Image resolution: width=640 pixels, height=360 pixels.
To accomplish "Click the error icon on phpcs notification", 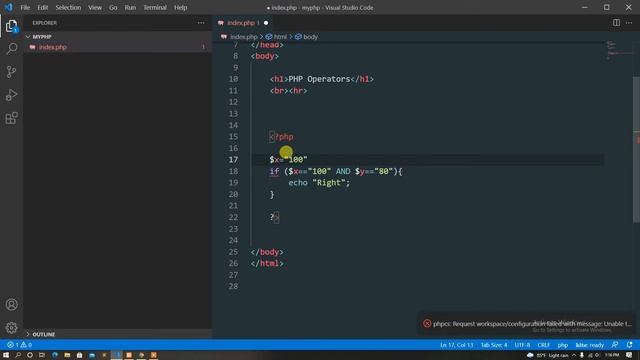I will point(427,324).
